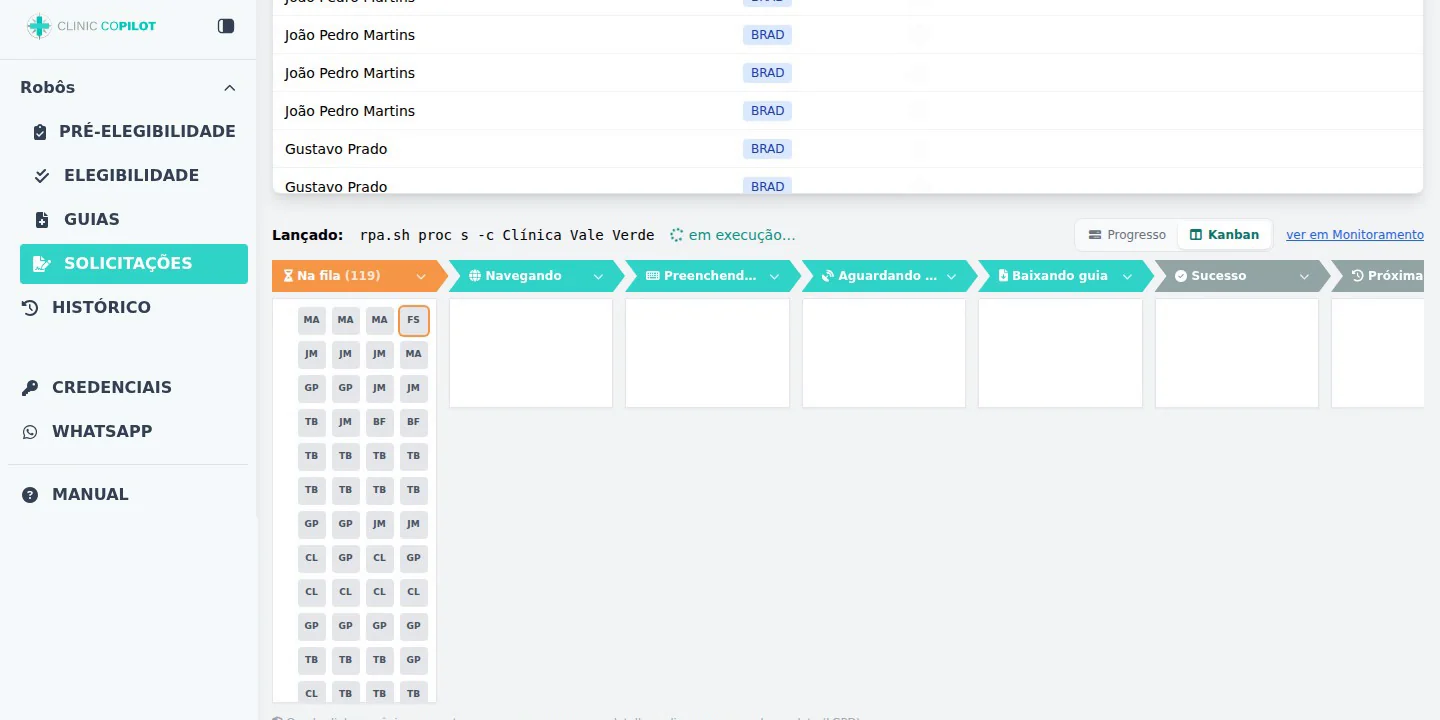The image size is (1440, 720).
Task: Click the em execução spinner icon
Action: [677, 235]
